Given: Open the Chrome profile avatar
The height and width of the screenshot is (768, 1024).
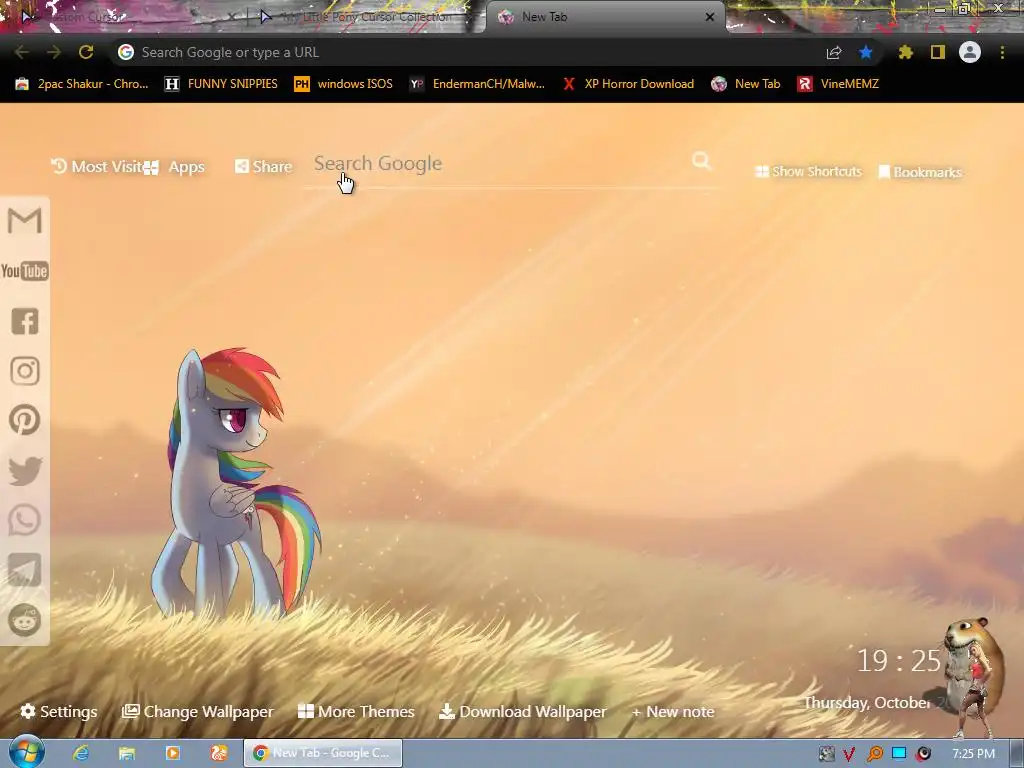Looking at the screenshot, I should (970, 52).
